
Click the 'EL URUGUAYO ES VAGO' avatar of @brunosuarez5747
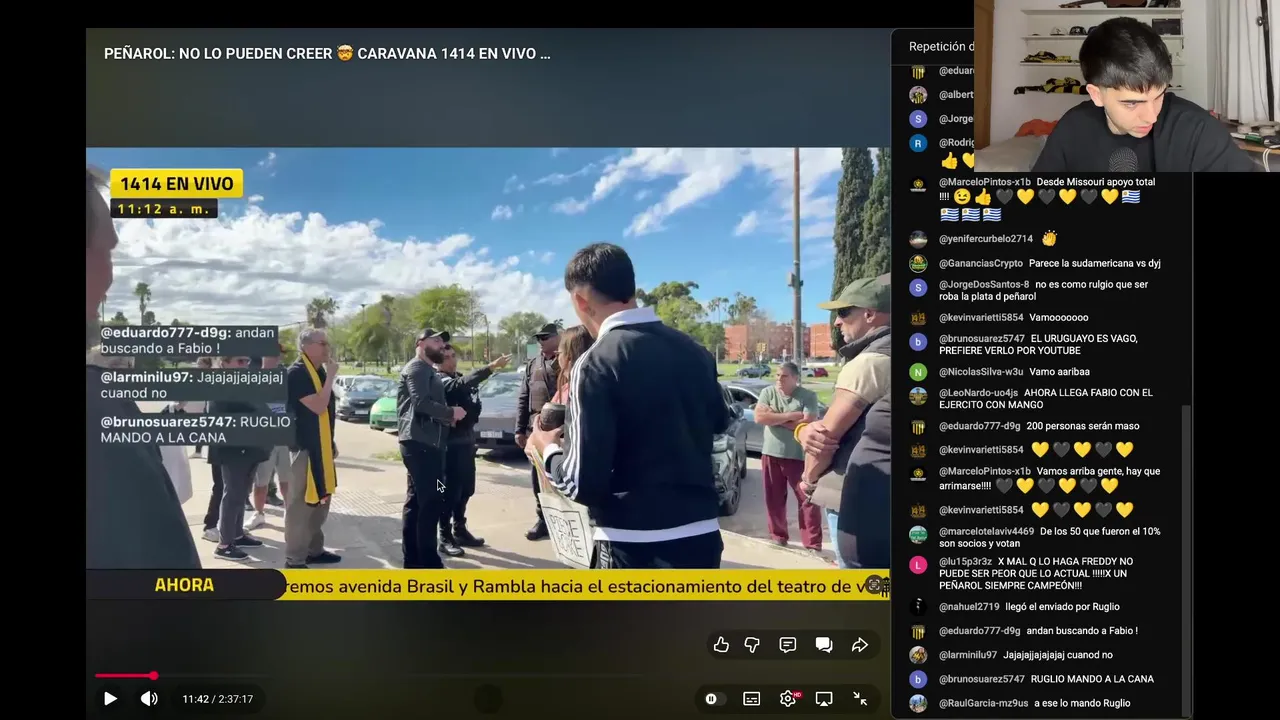918,342
